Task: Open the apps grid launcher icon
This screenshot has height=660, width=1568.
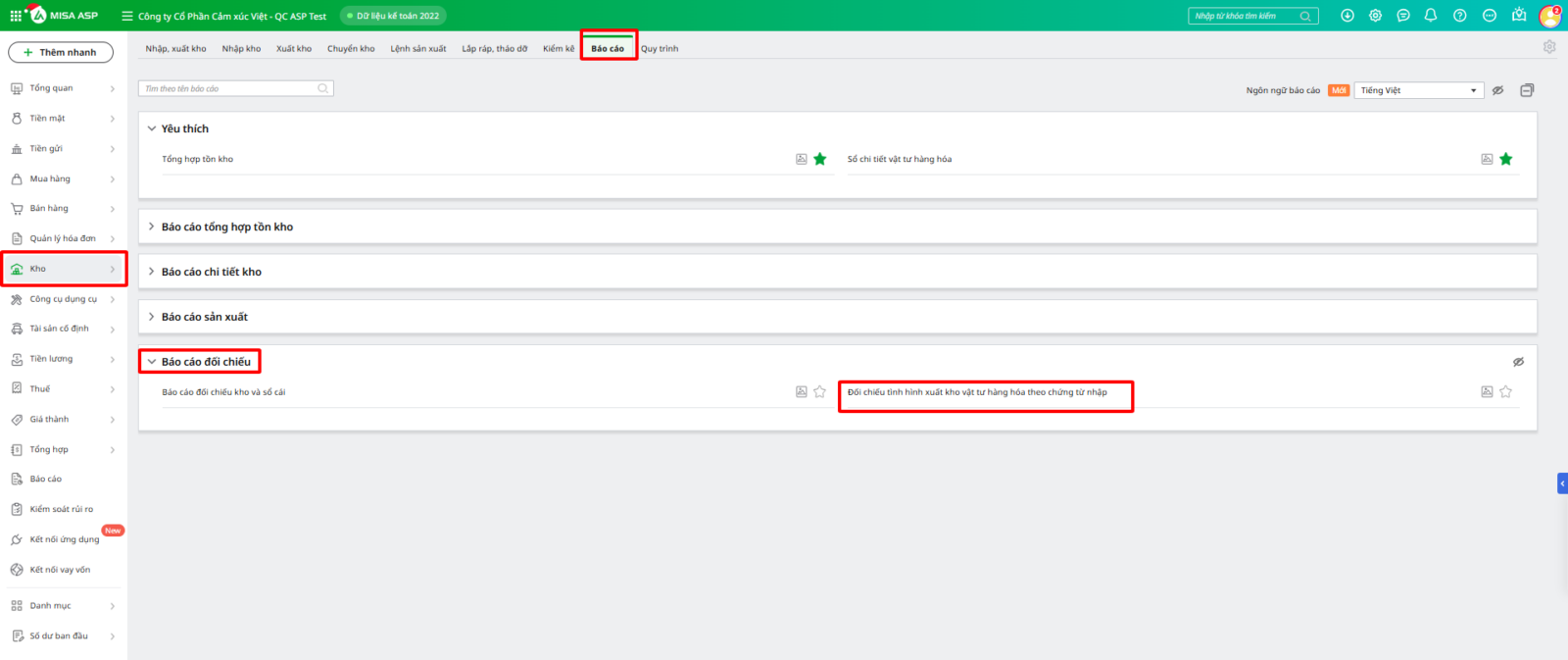Action: tap(16, 16)
